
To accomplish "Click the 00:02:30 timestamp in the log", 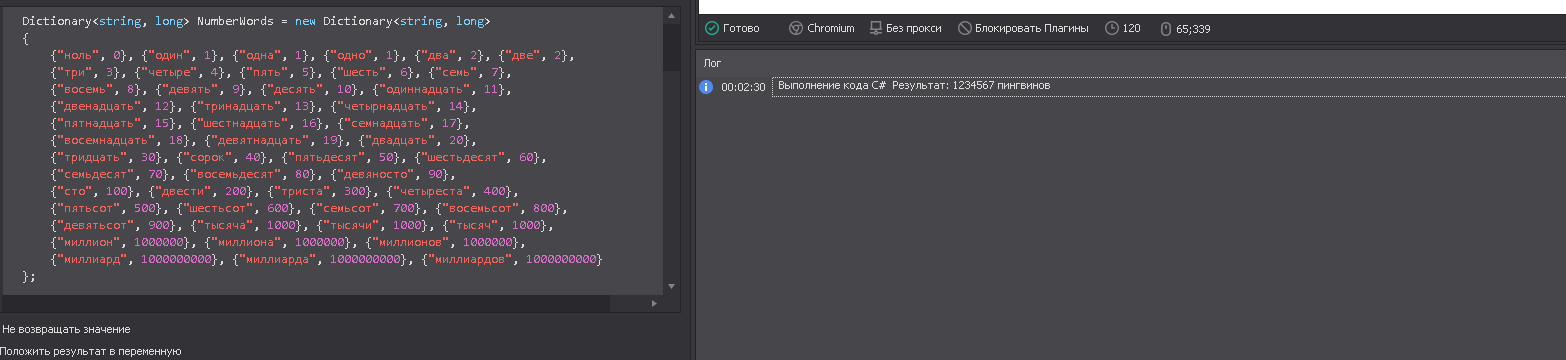I will click(x=743, y=87).
